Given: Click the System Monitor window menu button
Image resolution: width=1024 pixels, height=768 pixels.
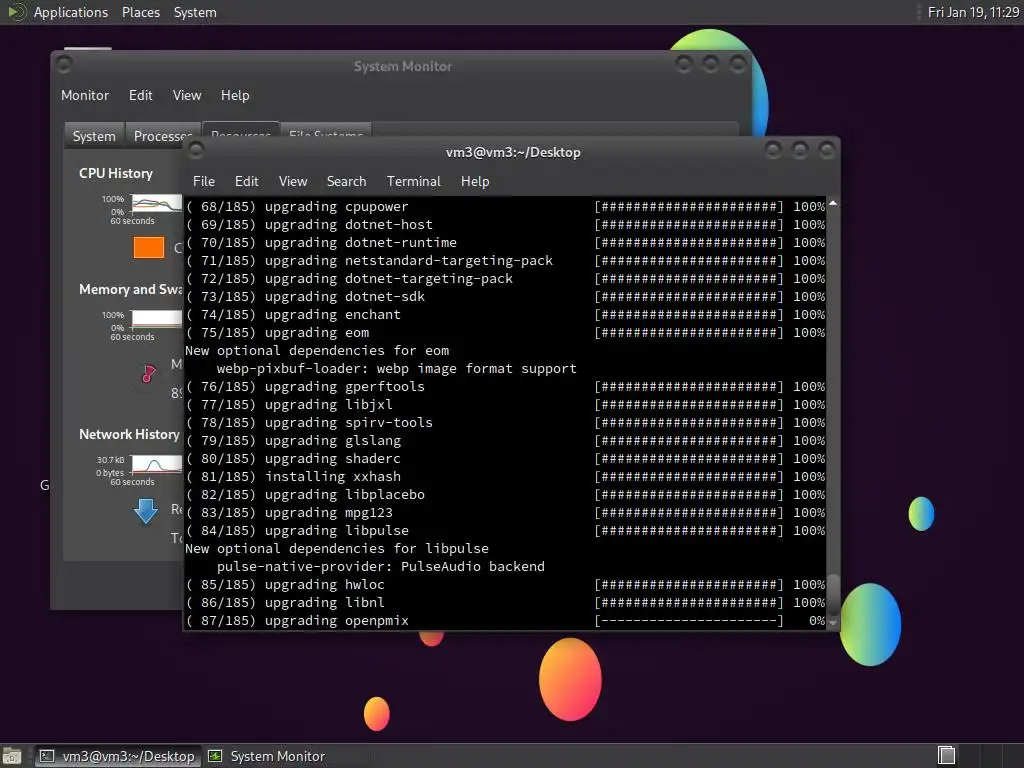Looking at the screenshot, I should point(64,65).
